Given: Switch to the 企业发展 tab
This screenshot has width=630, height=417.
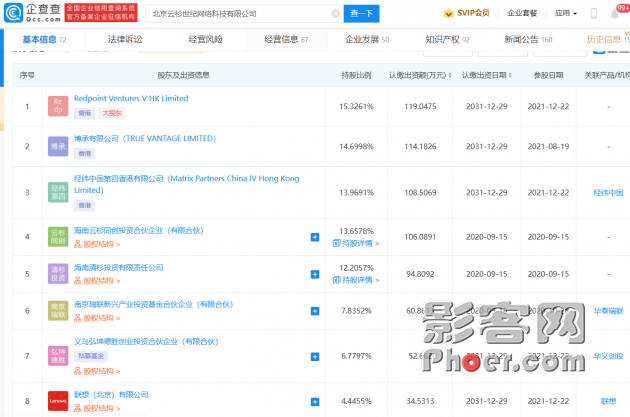Looking at the screenshot, I should pos(367,39).
